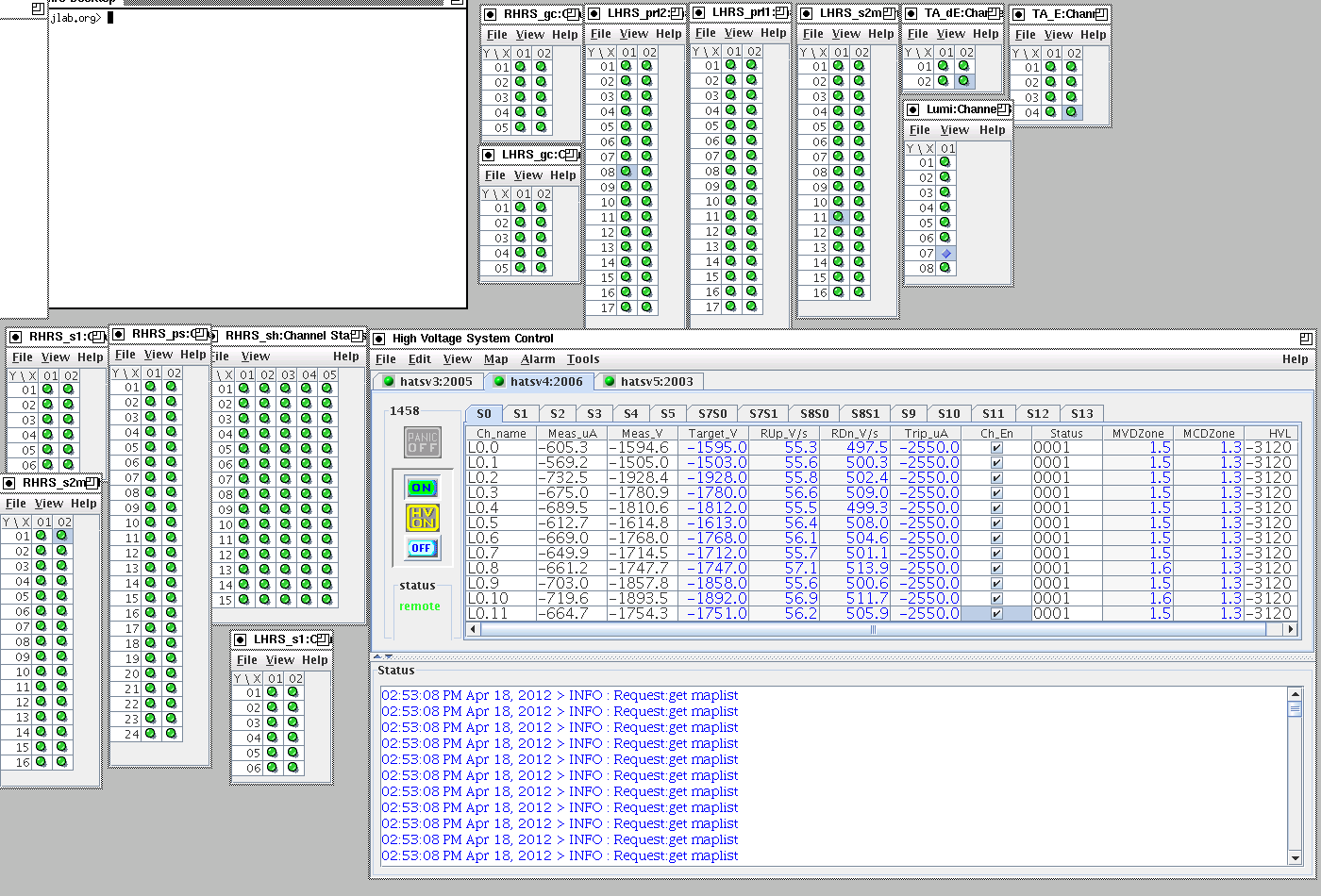Click RHRS_ps indicator at row 24 column 01
Viewport: 1321px width, 896px height.
(151, 733)
